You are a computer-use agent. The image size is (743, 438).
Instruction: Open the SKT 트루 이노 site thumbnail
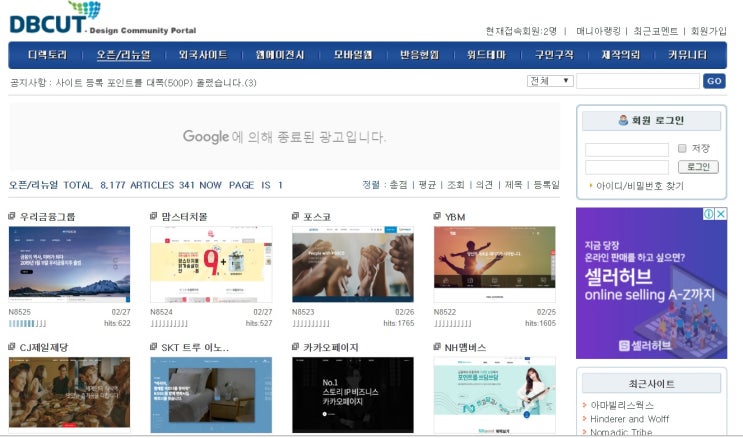(211, 395)
